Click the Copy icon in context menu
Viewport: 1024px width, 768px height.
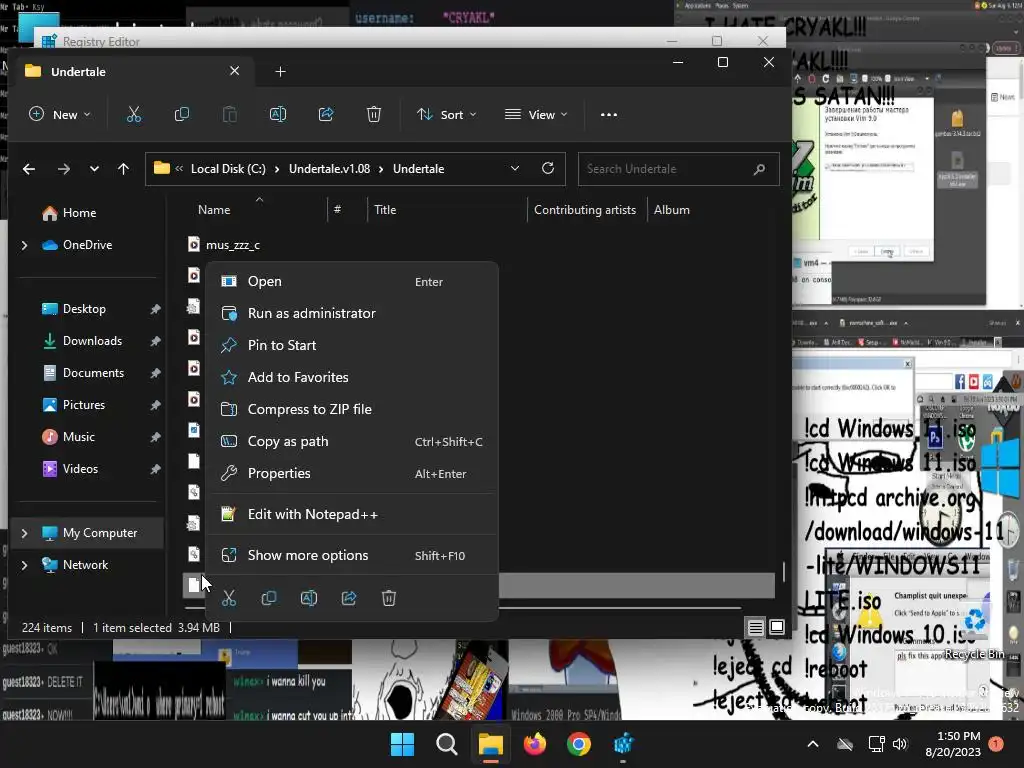coord(268,598)
